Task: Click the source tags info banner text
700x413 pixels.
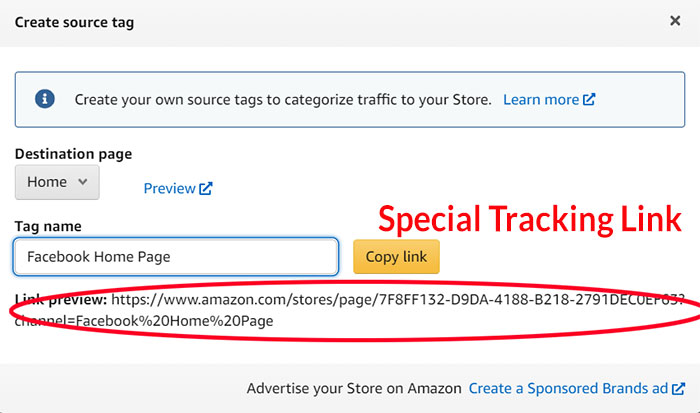Action: point(283,99)
